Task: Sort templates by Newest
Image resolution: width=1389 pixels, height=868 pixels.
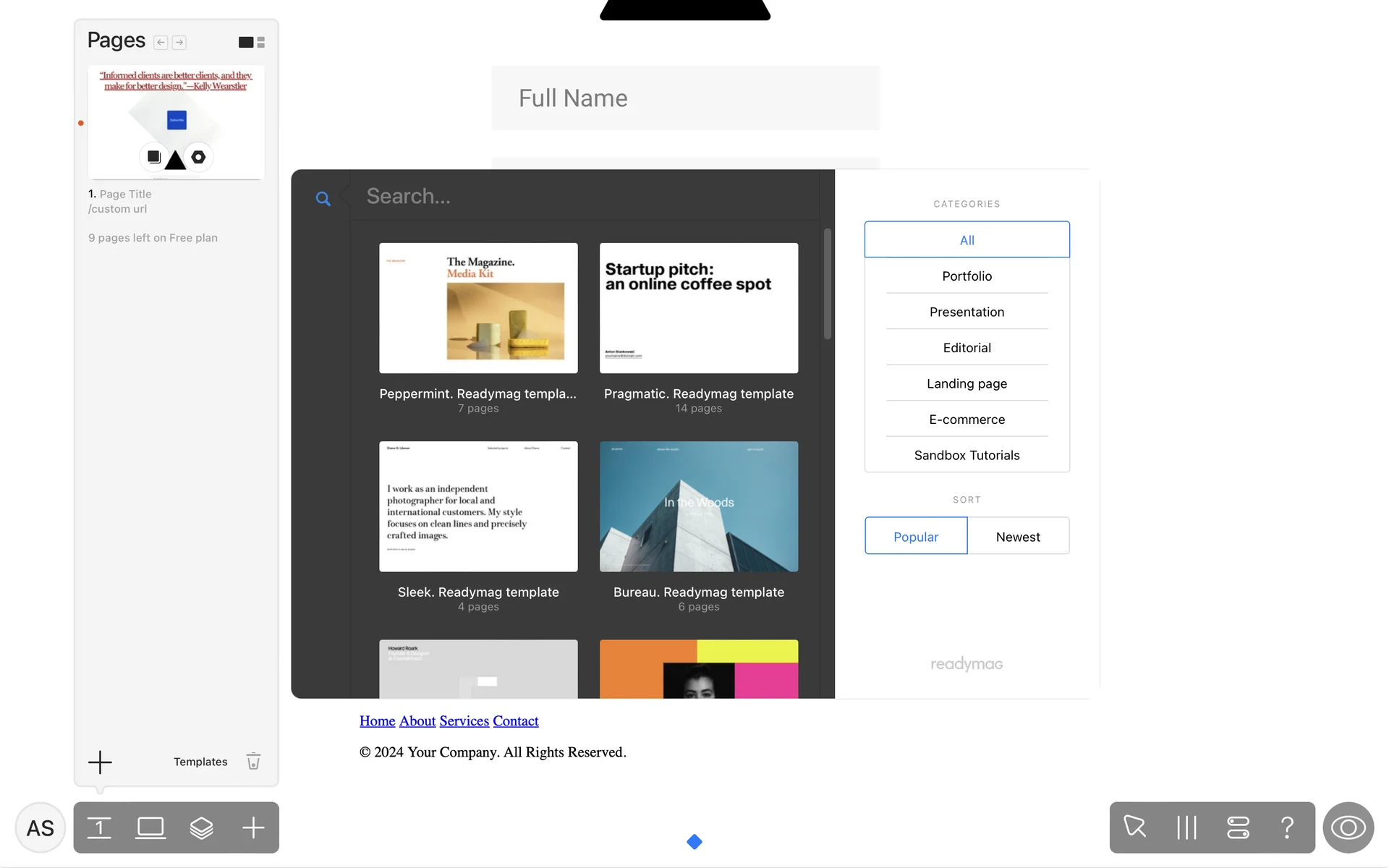Action: [1017, 536]
